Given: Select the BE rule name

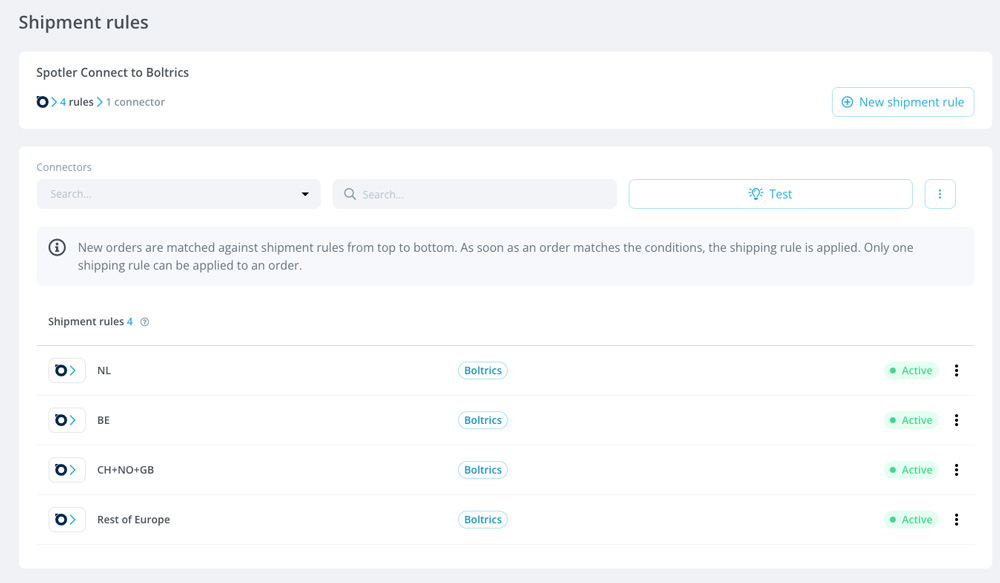Looking at the screenshot, I should click(x=103, y=420).
